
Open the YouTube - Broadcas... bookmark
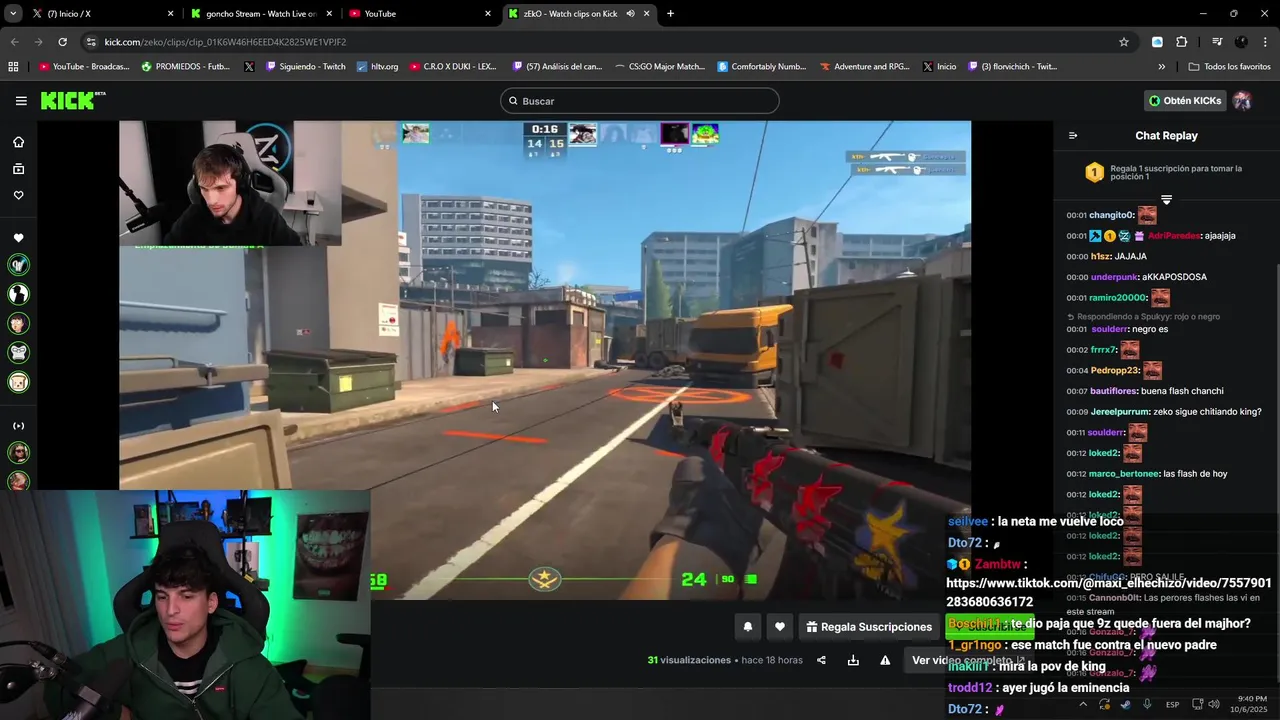point(84,67)
